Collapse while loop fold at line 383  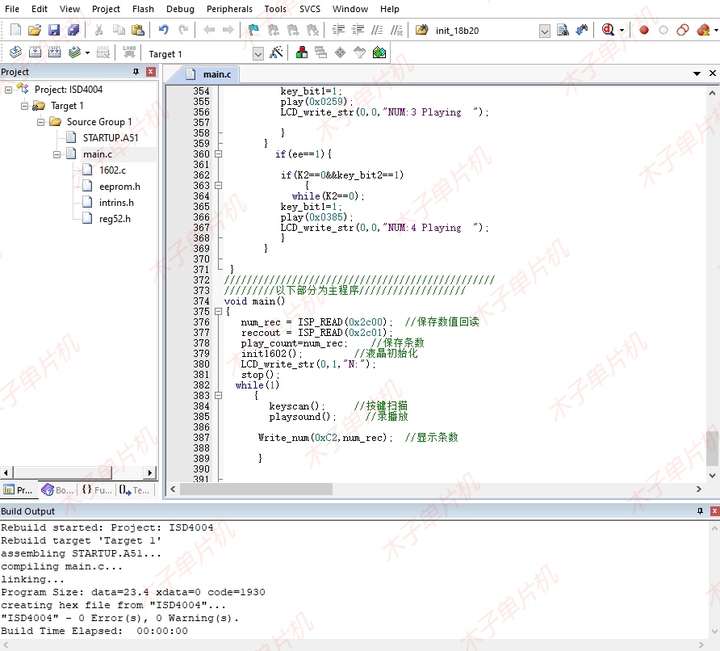coord(219,395)
